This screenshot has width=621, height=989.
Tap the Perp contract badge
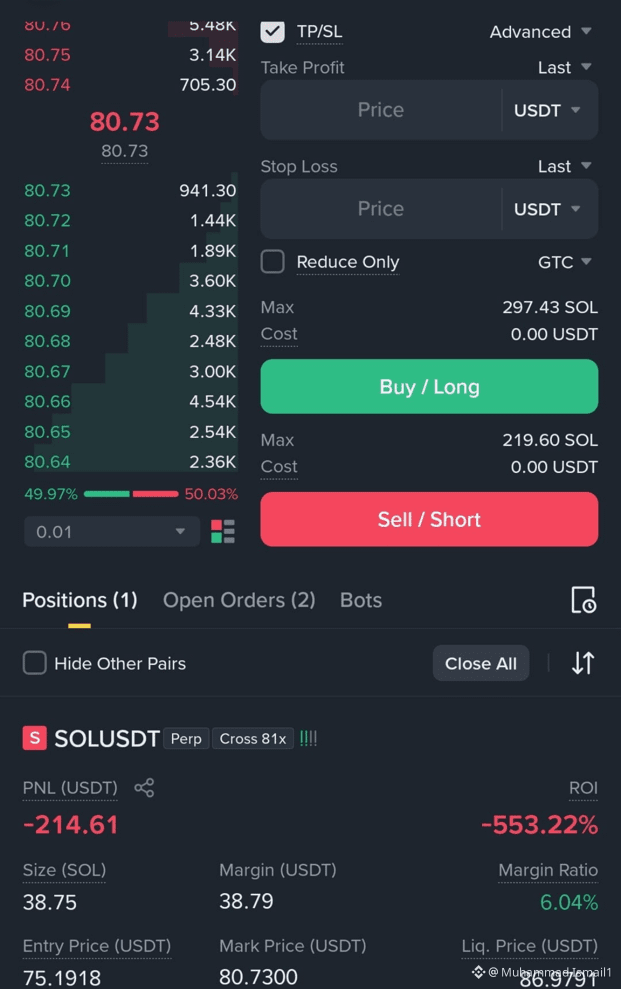point(186,739)
